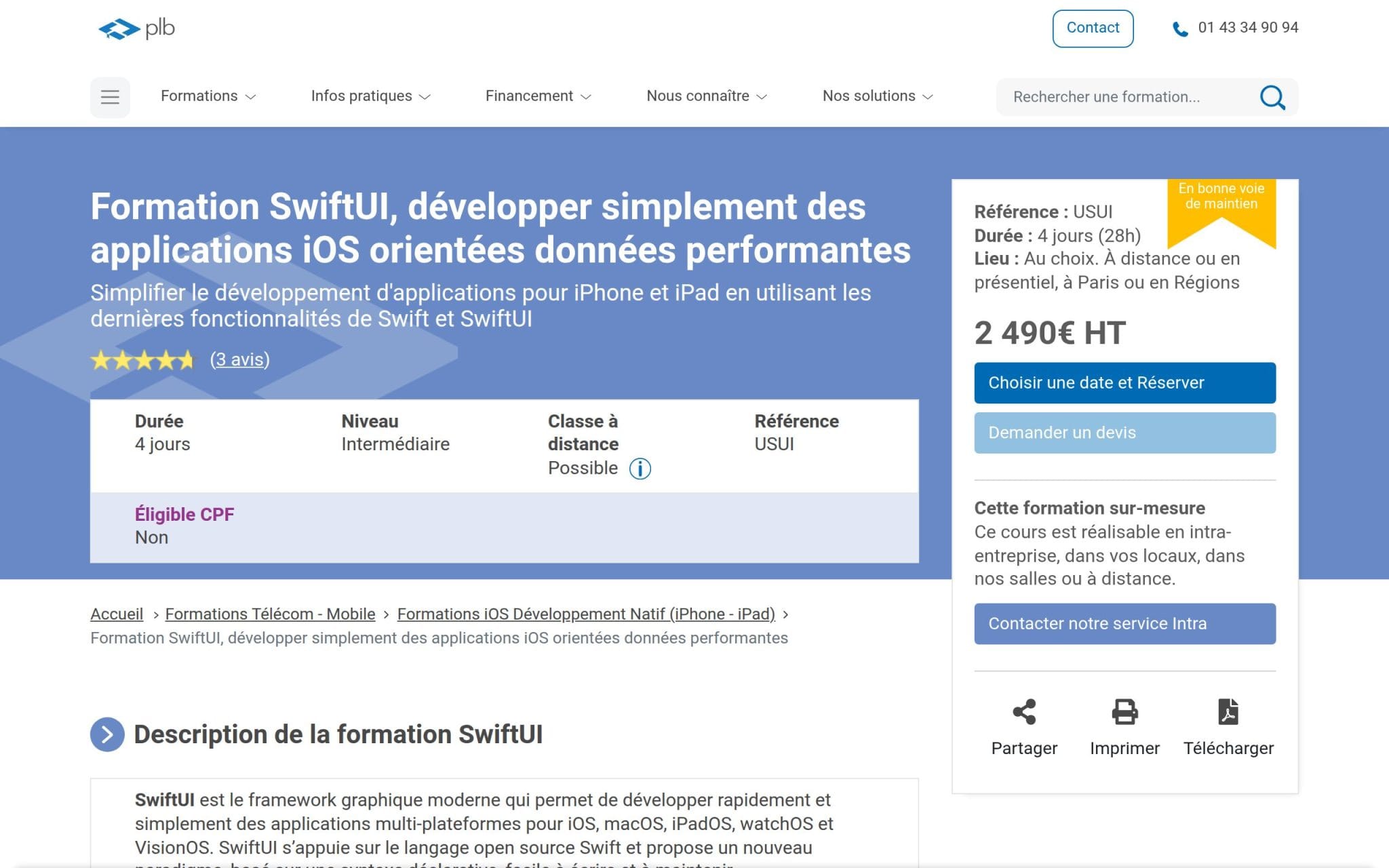Screen dimensions: 1389x868
Task: Open the hamburger menu icon
Action: [x=110, y=97]
